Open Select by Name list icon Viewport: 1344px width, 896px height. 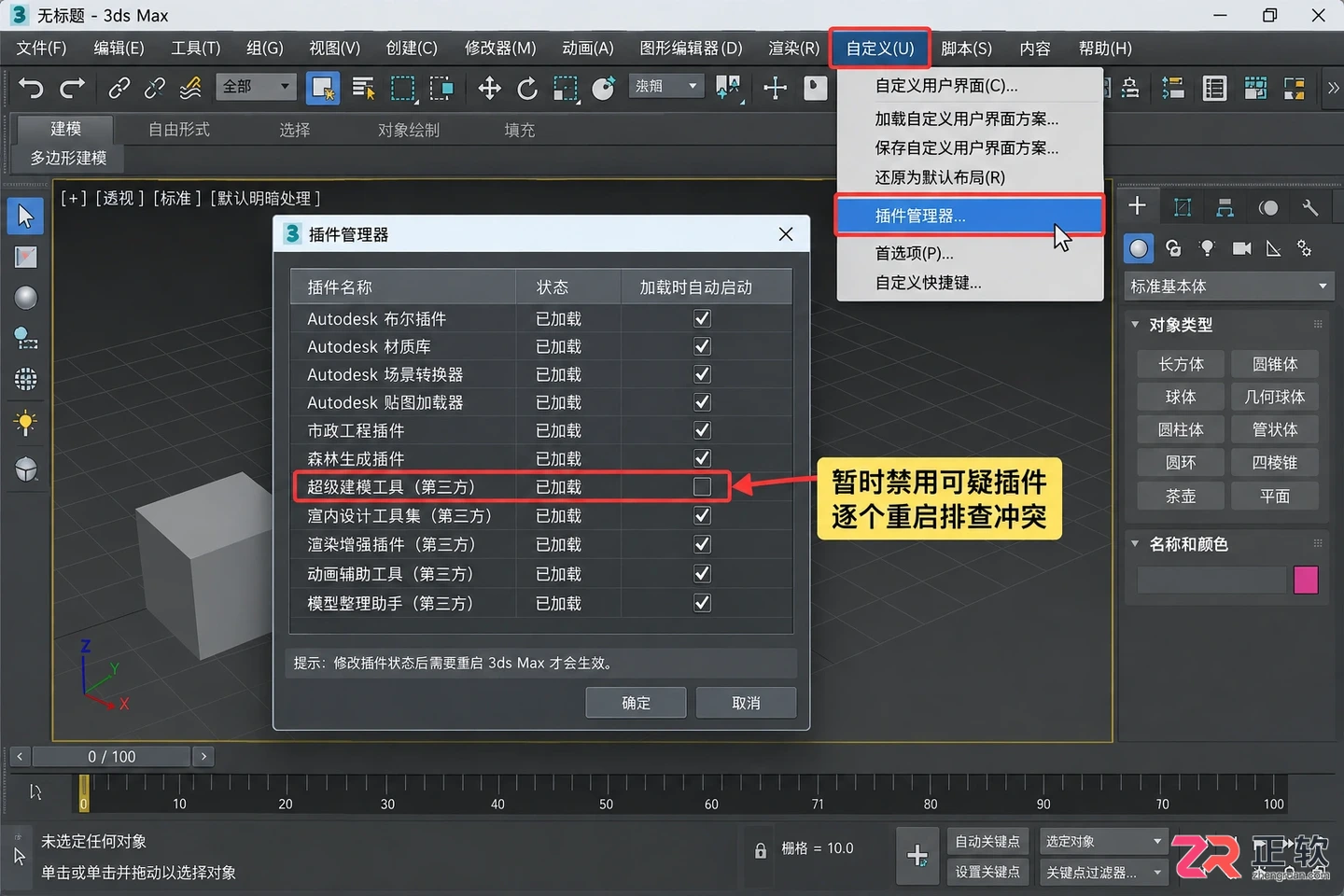(x=363, y=89)
